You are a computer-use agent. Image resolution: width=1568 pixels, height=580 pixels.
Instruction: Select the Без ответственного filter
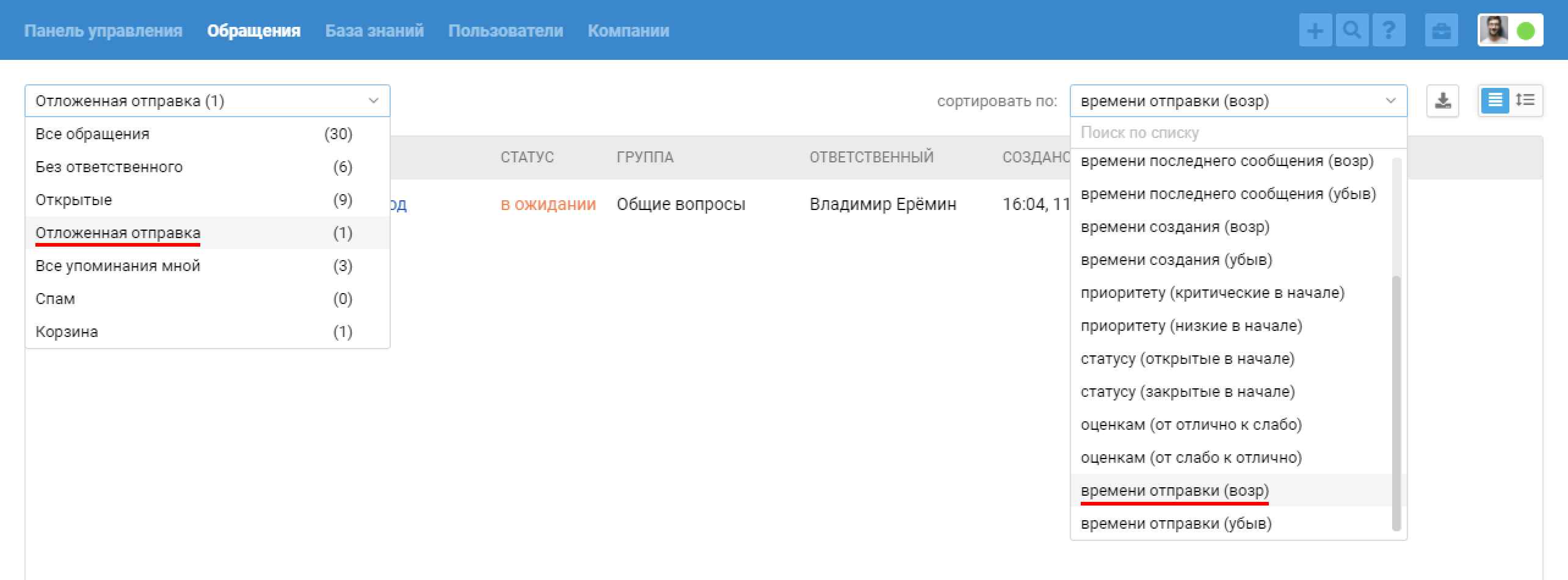208,167
